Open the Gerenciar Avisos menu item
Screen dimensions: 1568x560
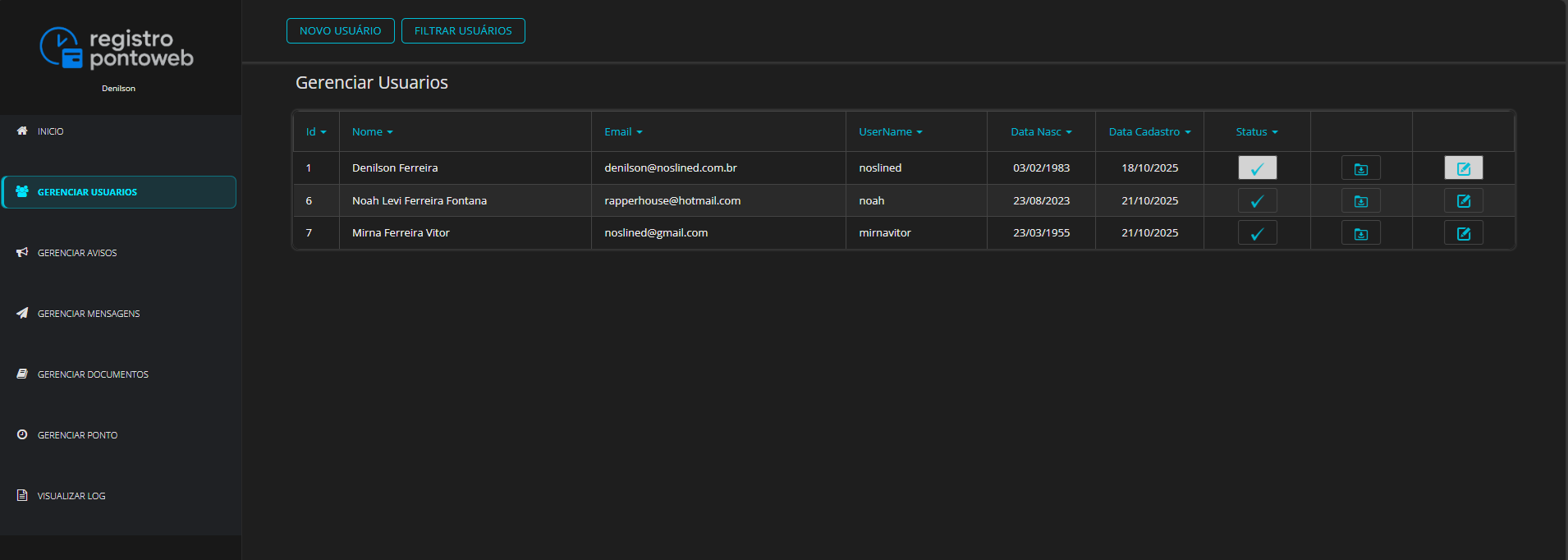77,253
